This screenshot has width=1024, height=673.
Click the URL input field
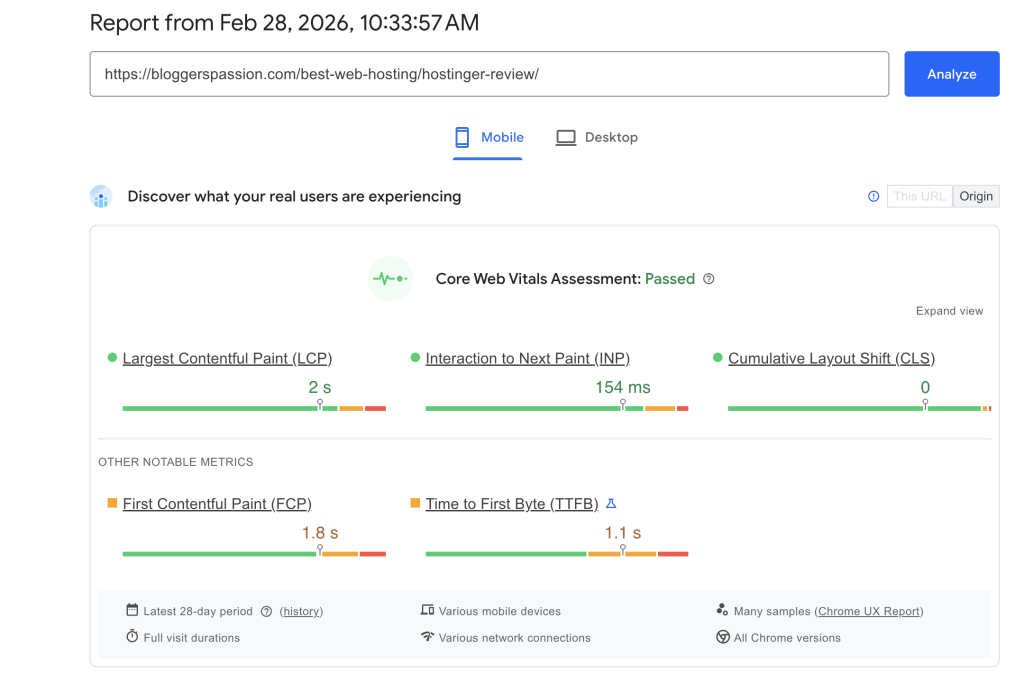489,73
